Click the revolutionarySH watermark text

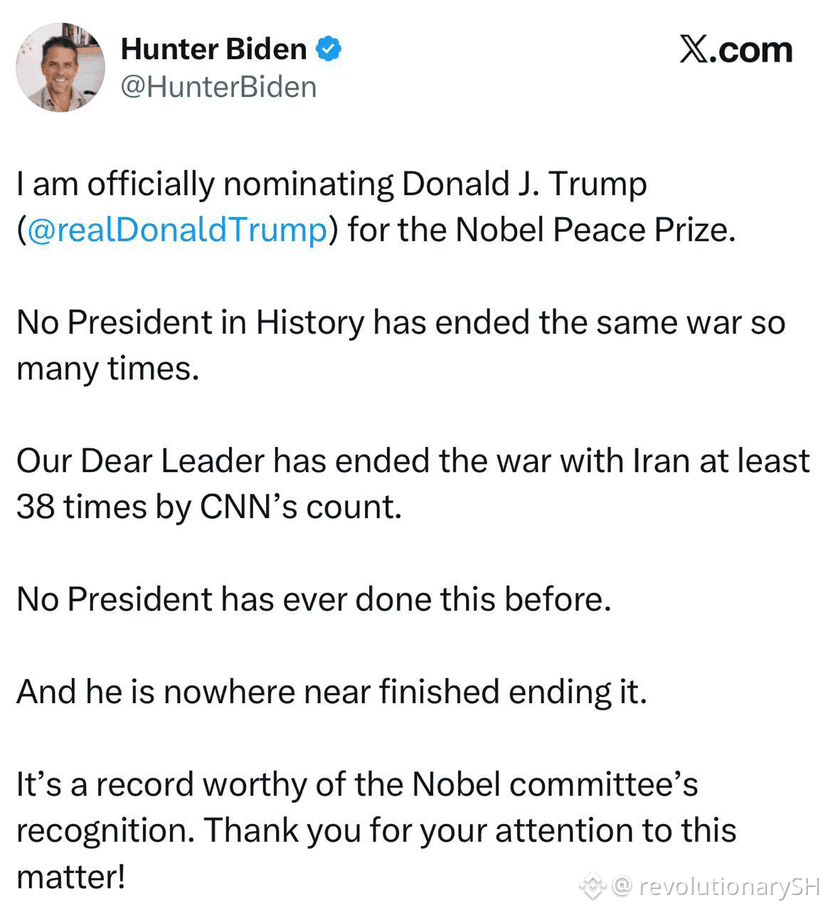pyautogui.click(x=729, y=887)
